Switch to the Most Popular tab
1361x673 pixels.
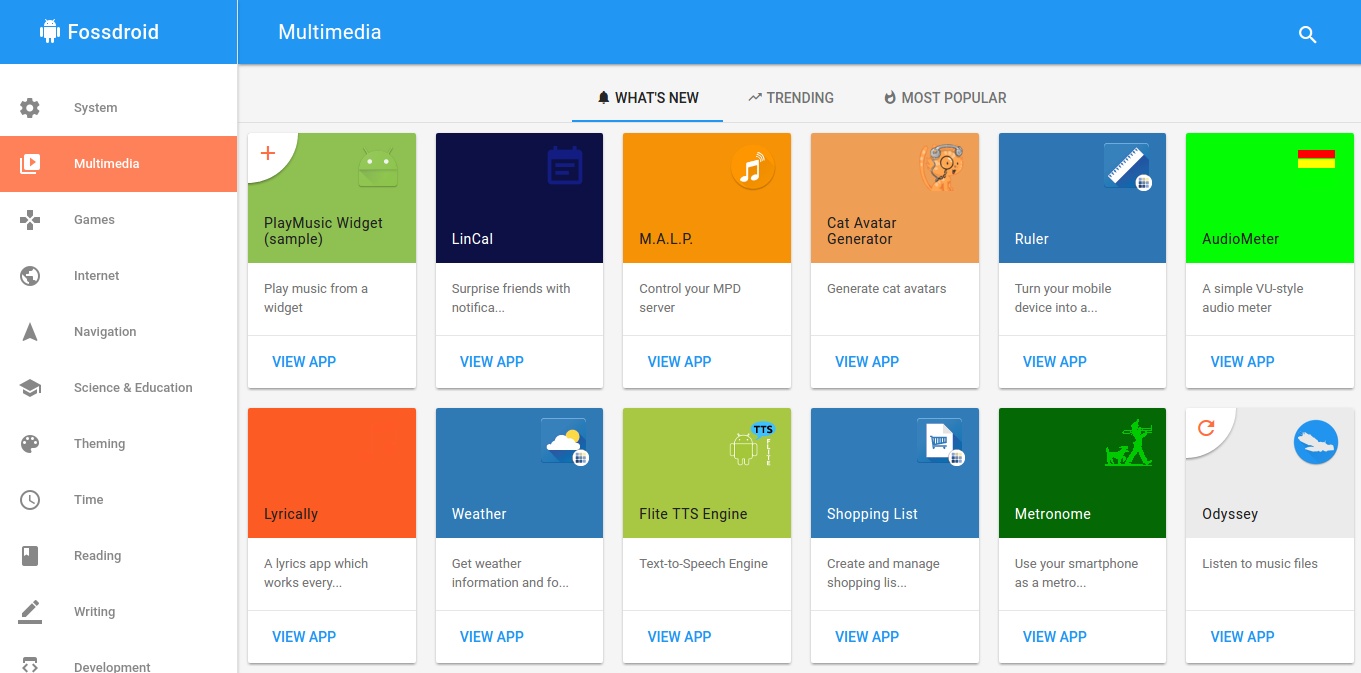pyautogui.click(x=944, y=98)
